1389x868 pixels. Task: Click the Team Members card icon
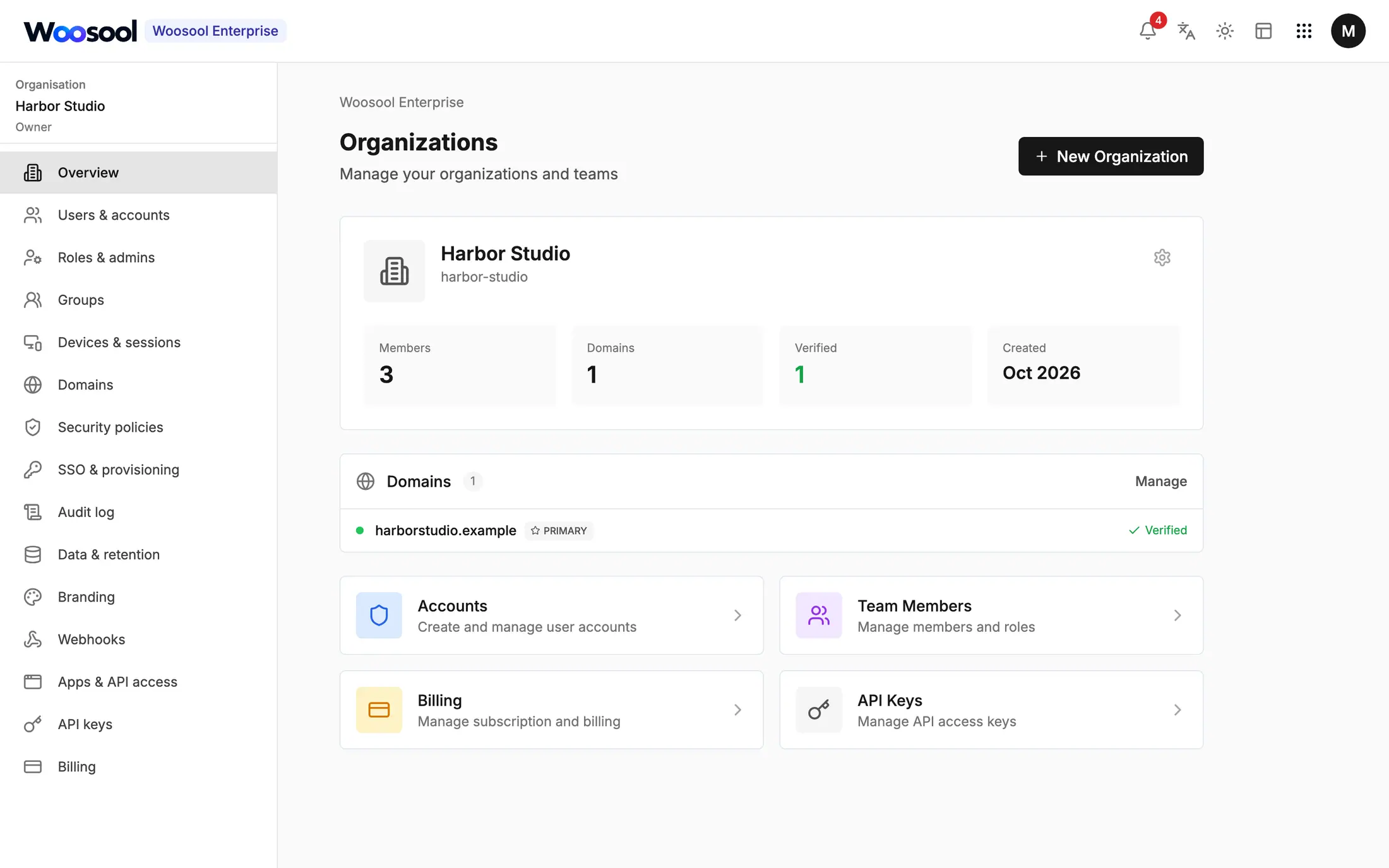click(x=819, y=615)
